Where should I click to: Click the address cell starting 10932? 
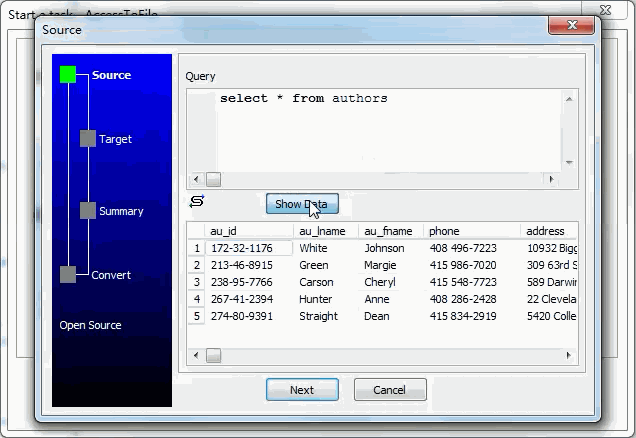click(x=549, y=248)
